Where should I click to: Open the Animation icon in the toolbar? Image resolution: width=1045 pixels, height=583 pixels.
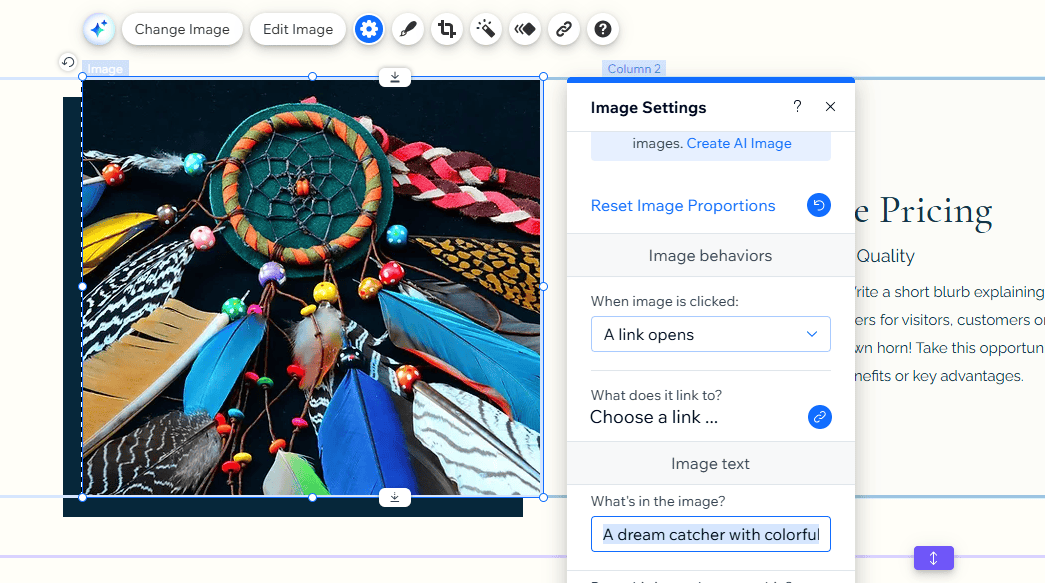(x=524, y=29)
